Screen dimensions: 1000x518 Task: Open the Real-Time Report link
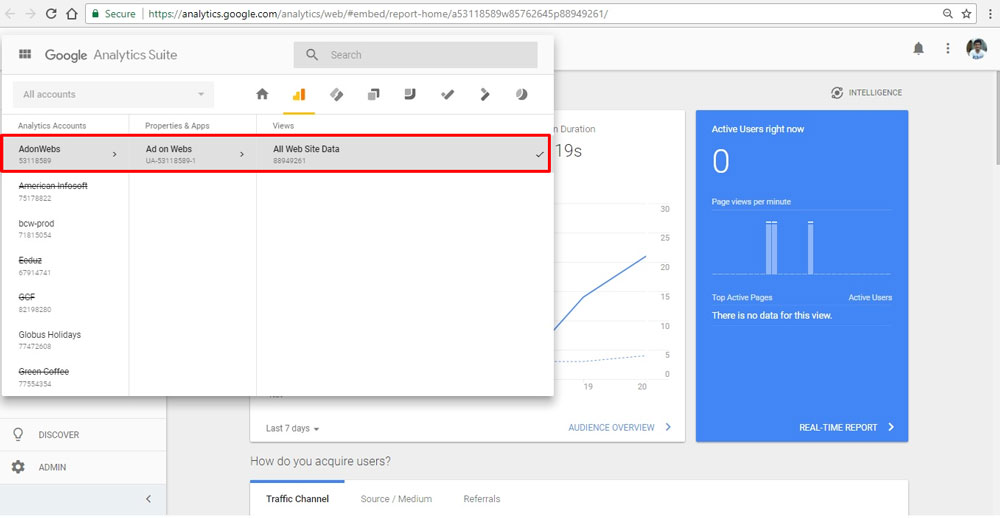847,427
